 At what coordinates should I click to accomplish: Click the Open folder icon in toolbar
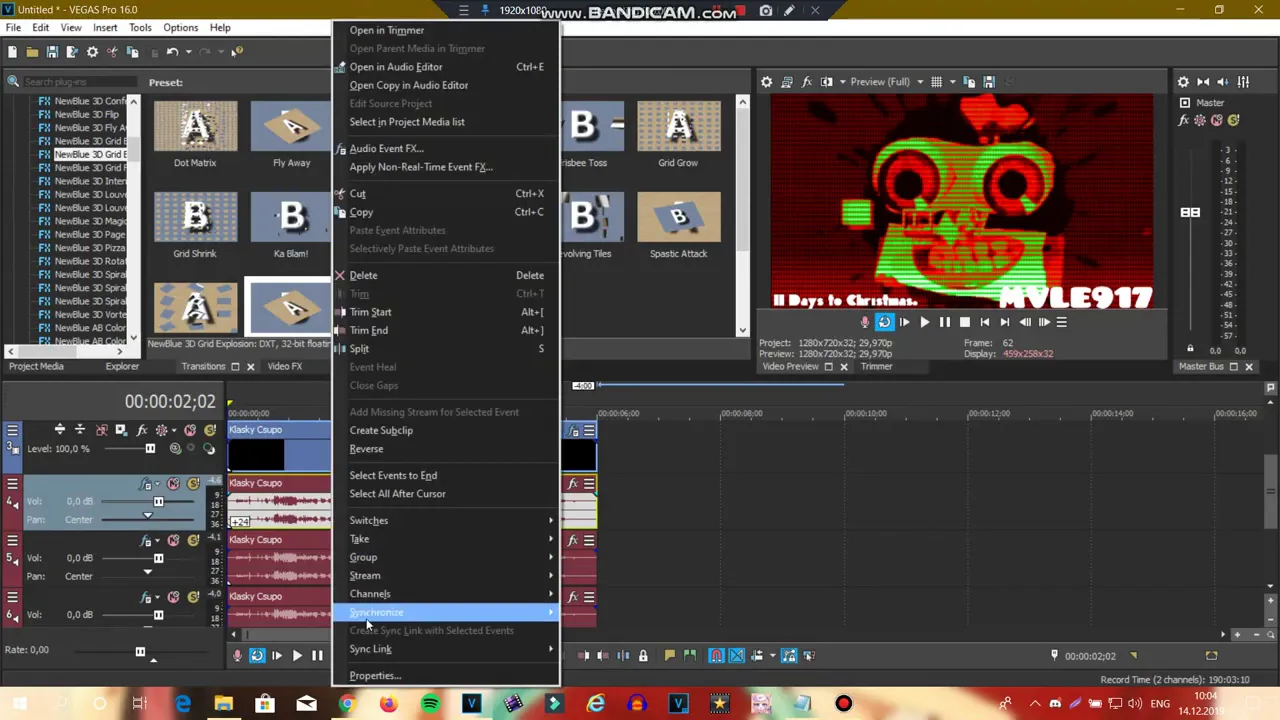pyautogui.click(x=32, y=52)
